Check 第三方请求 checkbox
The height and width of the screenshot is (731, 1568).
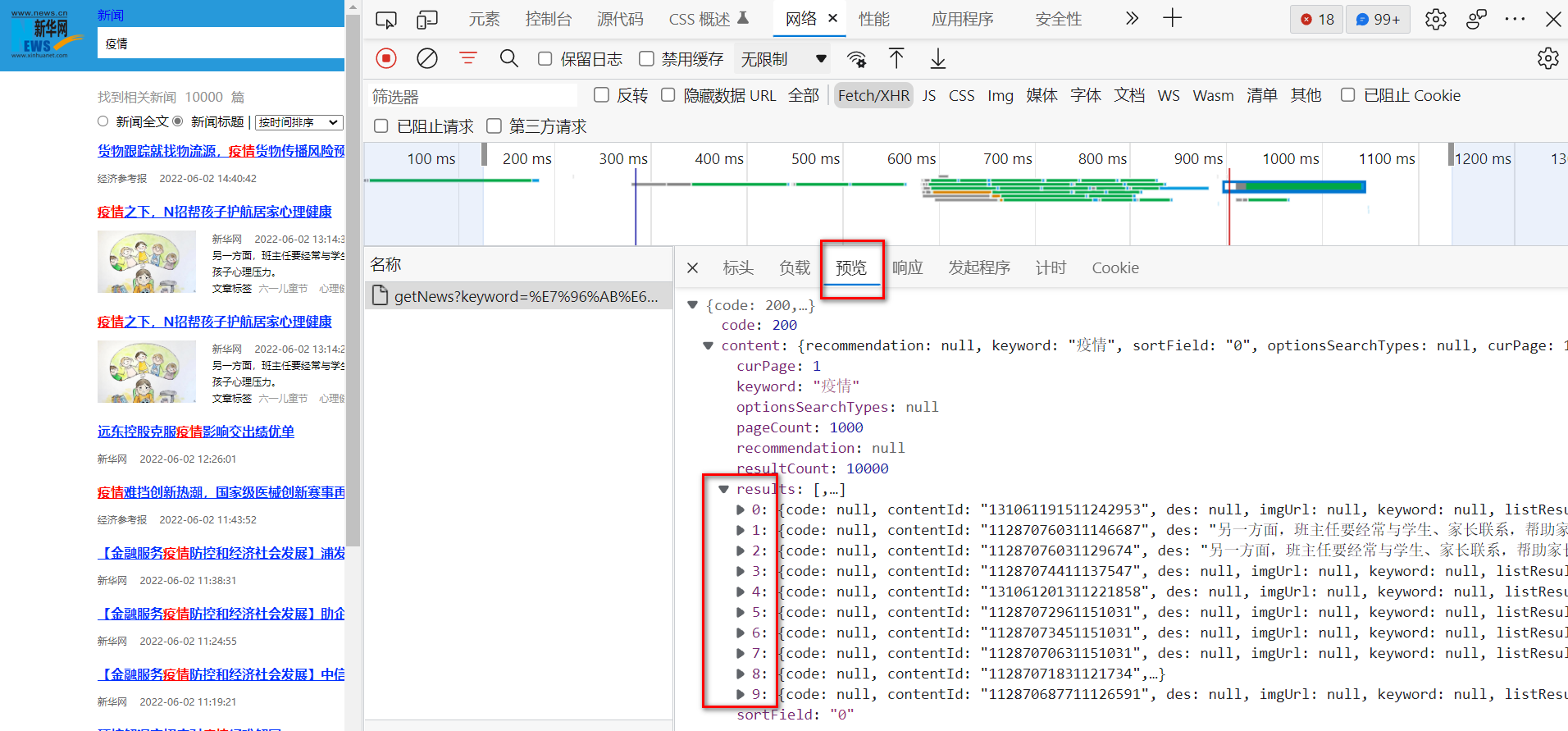point(494,126)
